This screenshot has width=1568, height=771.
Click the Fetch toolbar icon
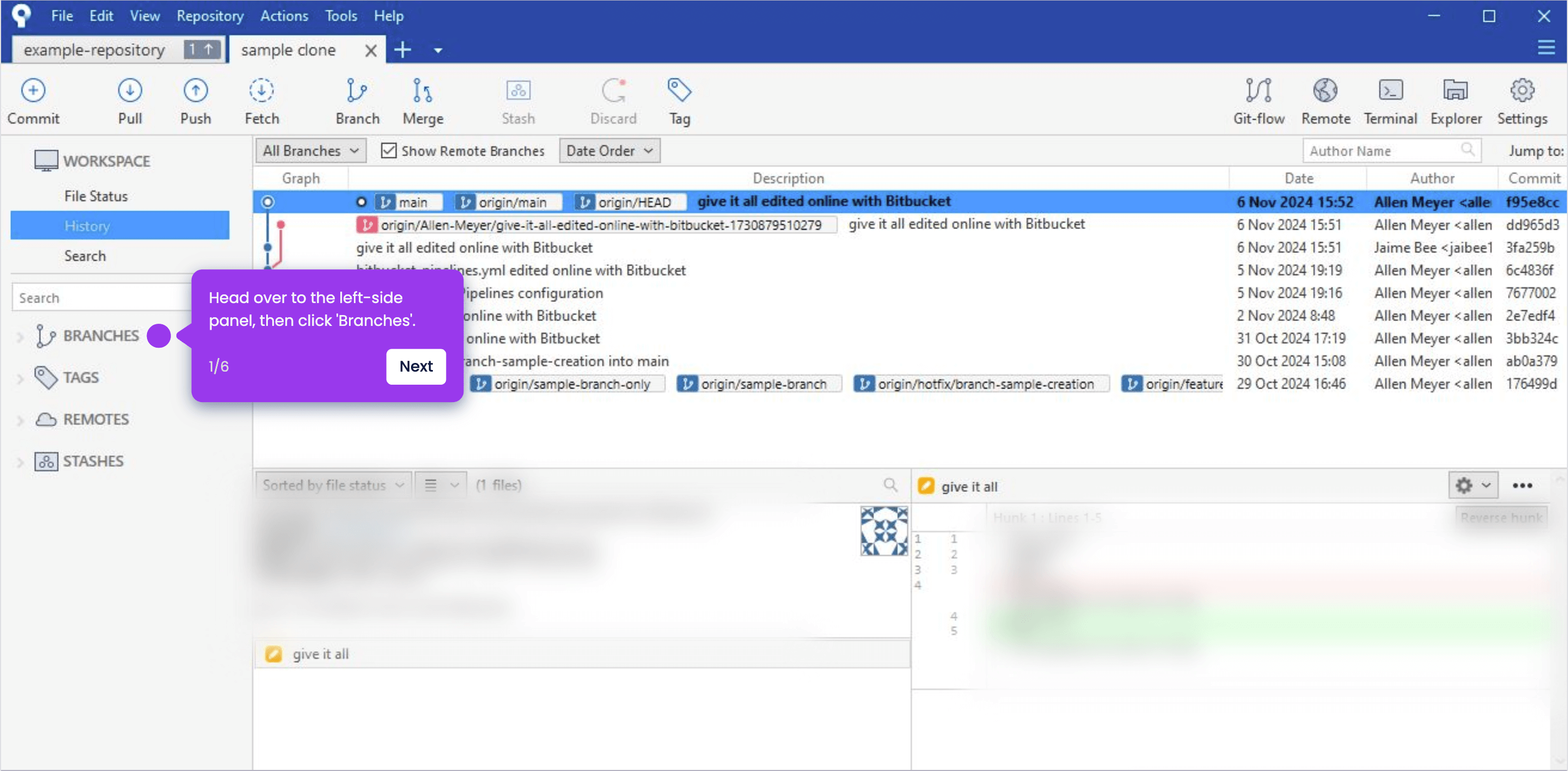[262, 102]
